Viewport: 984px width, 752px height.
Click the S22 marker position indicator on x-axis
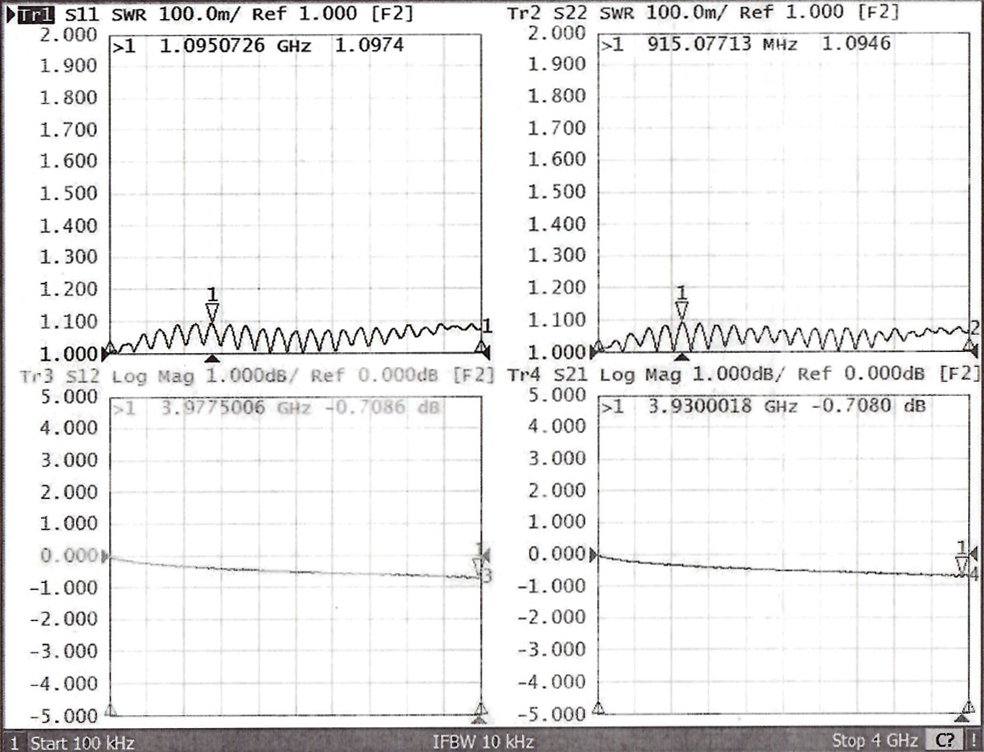pyautogui.click(x=681, y=357)
